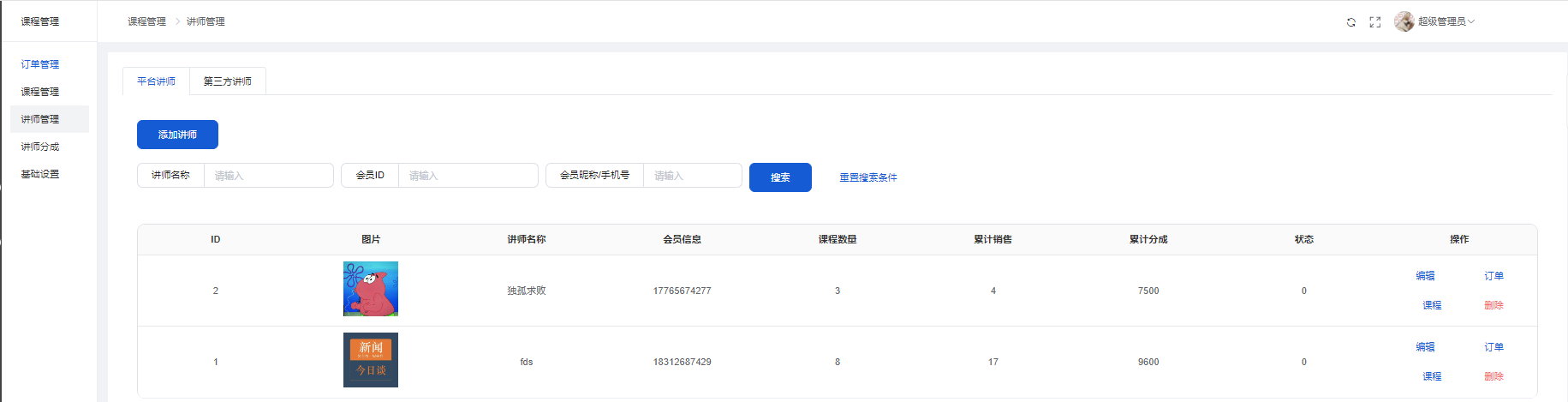Viewport: 1568px width, 402px height.
Task: Reset filters via 重置搜索条件 link
Action: 867,177
